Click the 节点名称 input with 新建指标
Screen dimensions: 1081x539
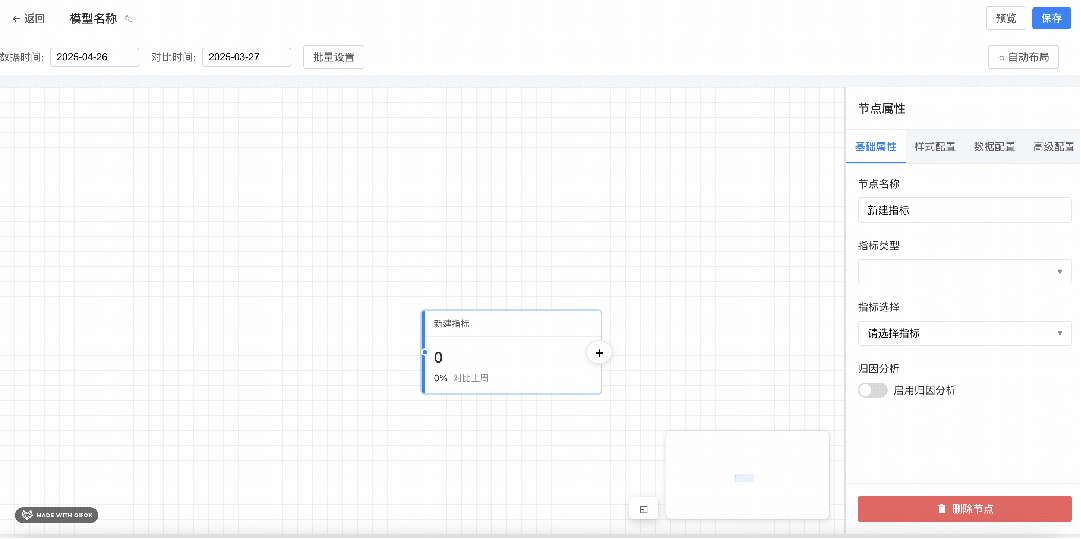click(964, 210)
